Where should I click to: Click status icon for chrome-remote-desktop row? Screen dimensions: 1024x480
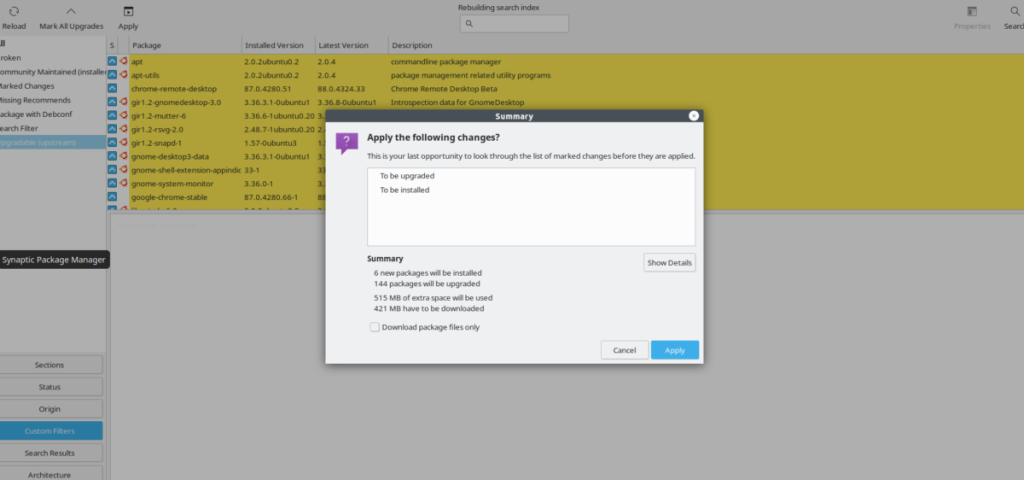(x=113, y=88)
